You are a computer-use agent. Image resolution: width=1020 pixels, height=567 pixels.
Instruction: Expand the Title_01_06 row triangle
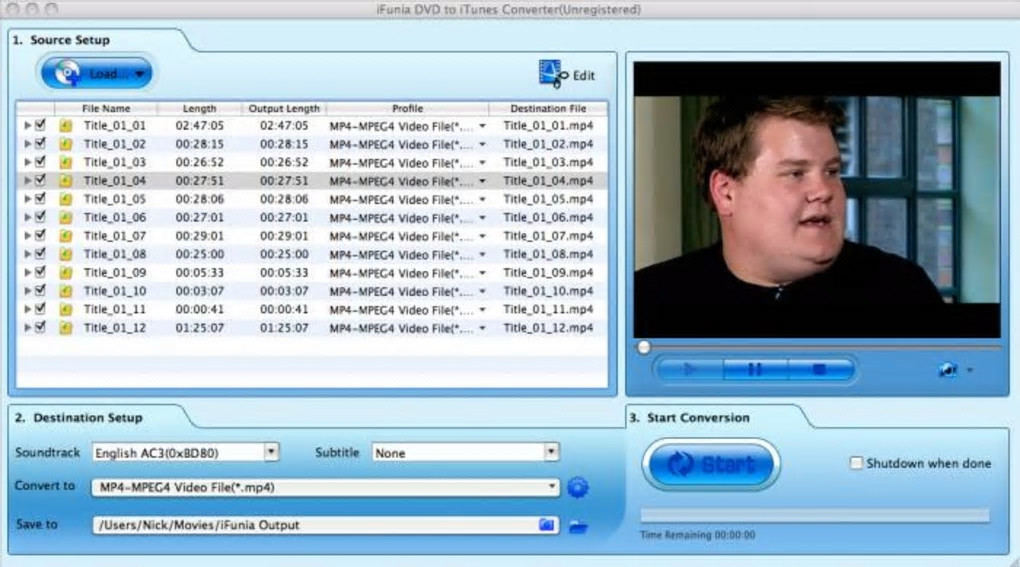27,217
